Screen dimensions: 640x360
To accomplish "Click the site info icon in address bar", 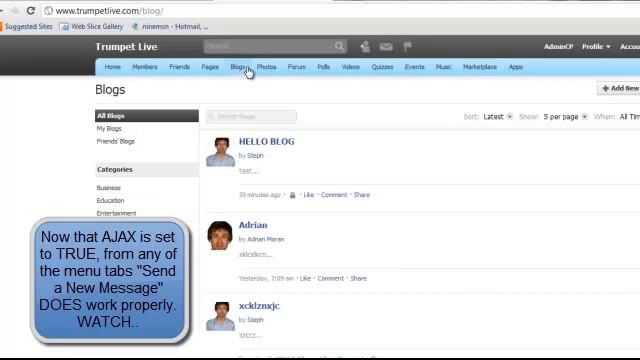I will [x=48, y=11].
